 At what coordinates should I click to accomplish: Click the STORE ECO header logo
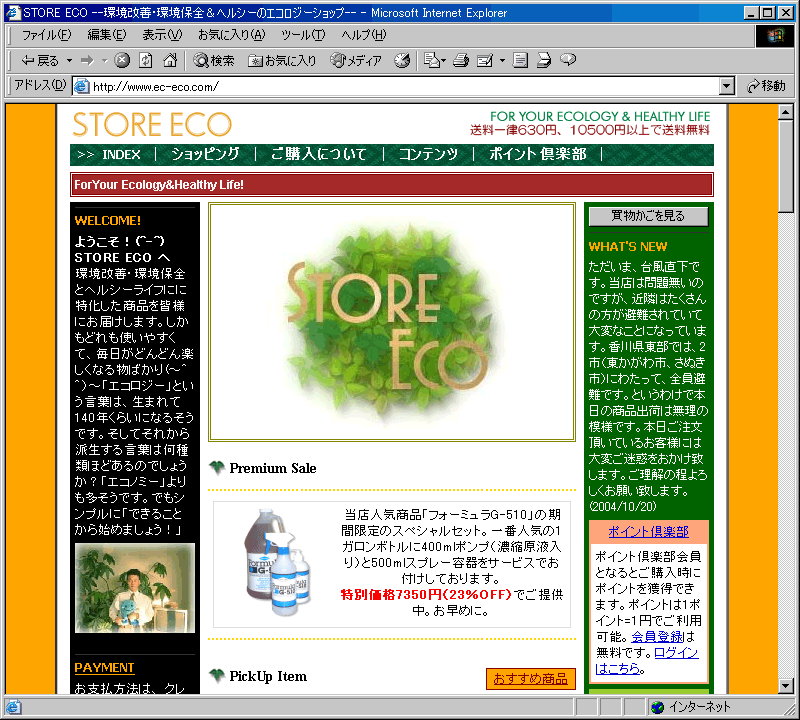(x=152, y=125)
